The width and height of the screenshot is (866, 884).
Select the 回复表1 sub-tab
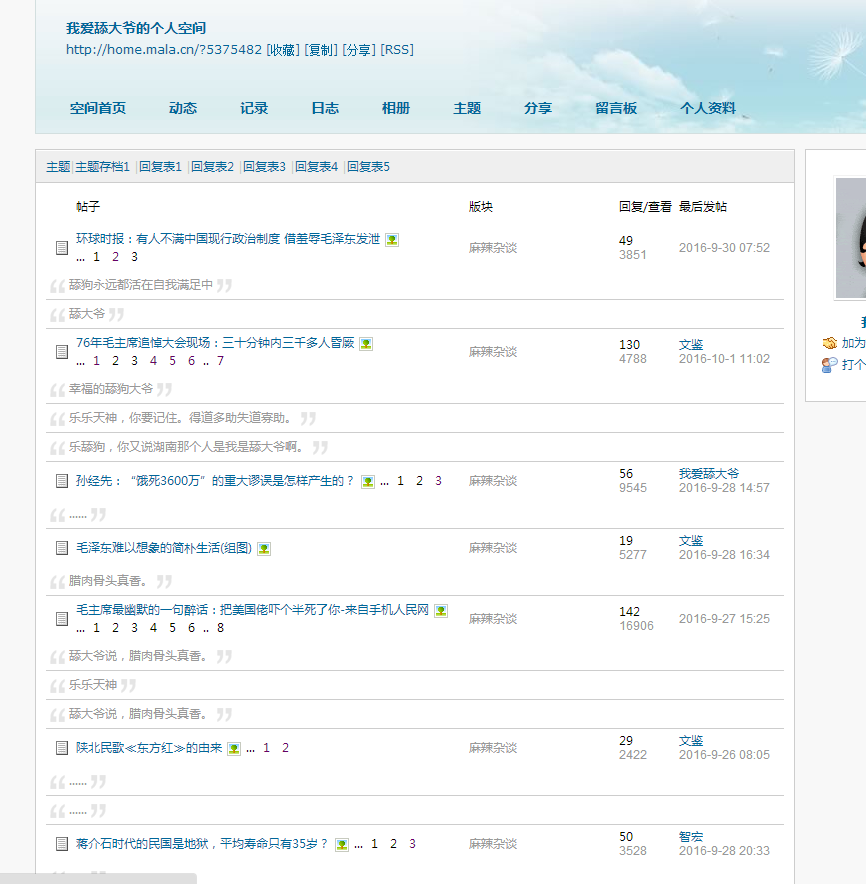[161, 167]
